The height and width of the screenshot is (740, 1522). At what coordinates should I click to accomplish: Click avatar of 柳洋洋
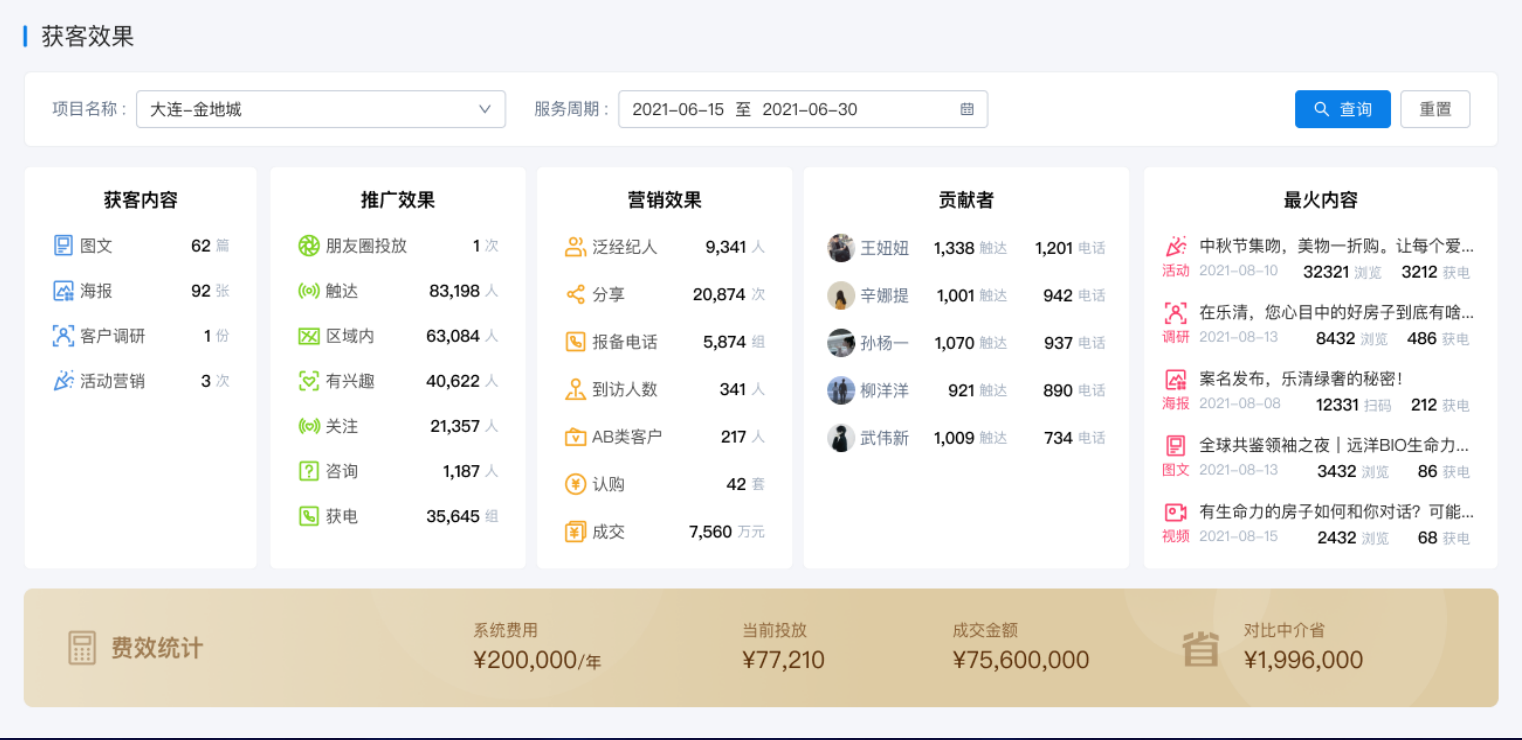(x=841, y=390)
